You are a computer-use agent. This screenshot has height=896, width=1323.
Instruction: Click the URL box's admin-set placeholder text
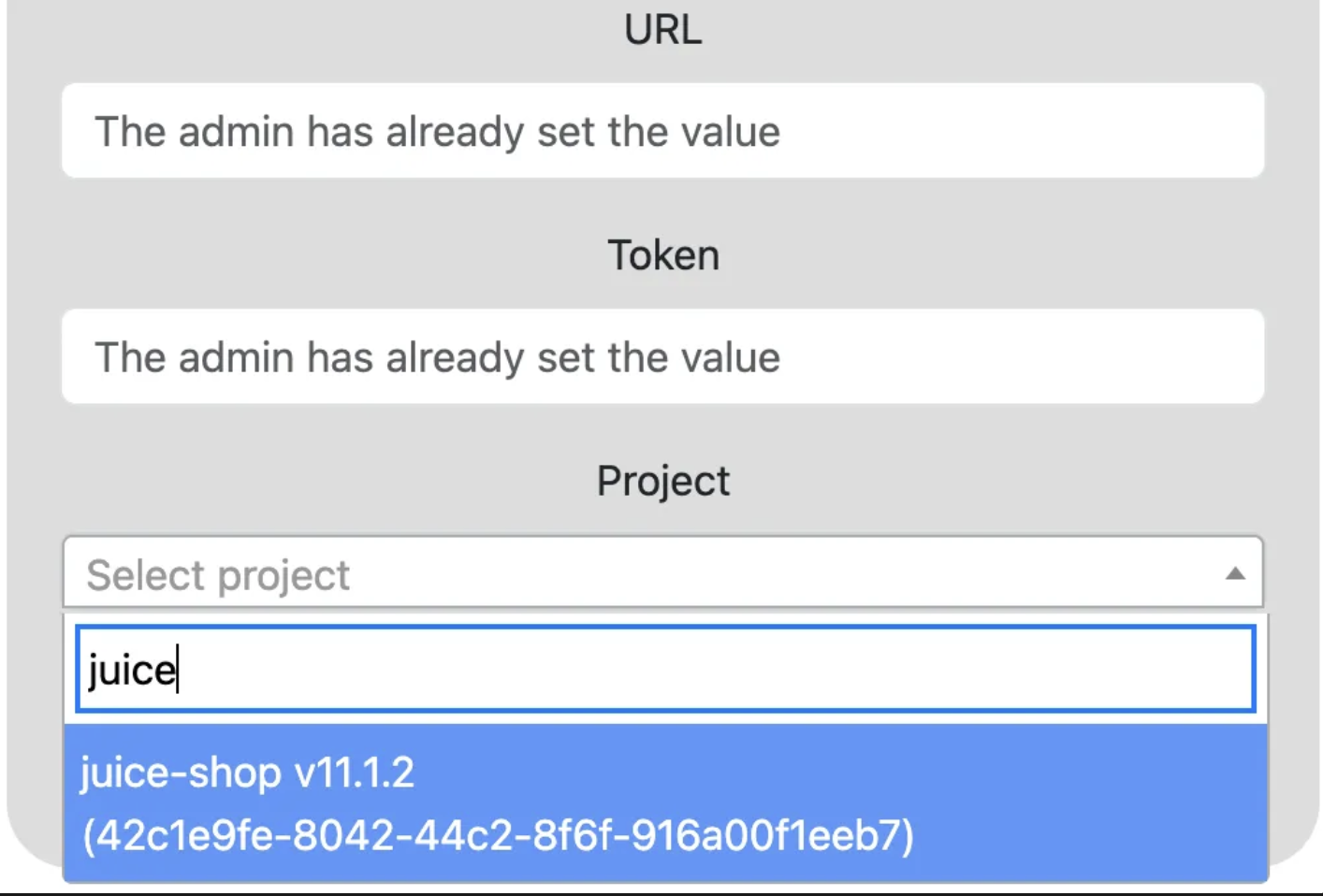click(437, 132)
